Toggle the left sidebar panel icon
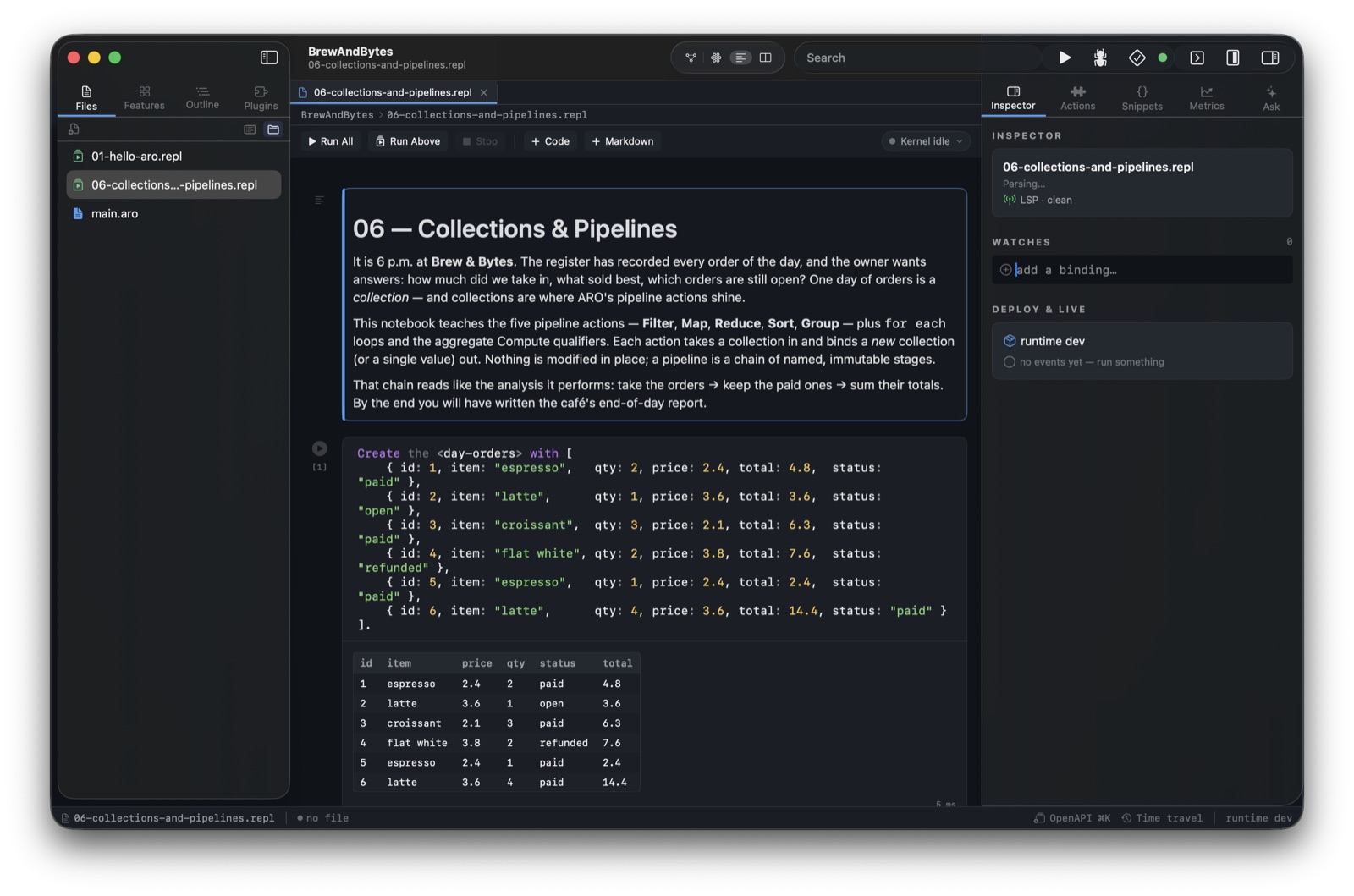Image resolution: width=1354 pixels, height=896 pixels. [x=269, y=58]
